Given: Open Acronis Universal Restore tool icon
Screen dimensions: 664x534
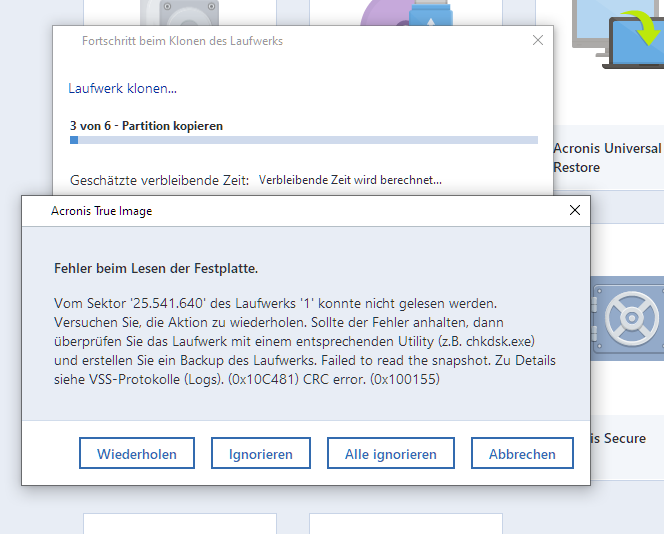Looking at the screenshot, I should point(618,35).
